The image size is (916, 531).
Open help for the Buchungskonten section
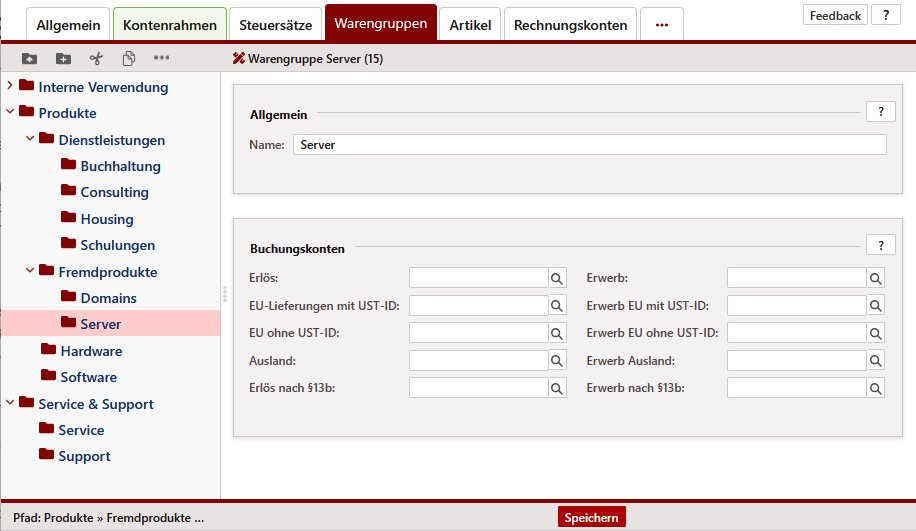880,245
